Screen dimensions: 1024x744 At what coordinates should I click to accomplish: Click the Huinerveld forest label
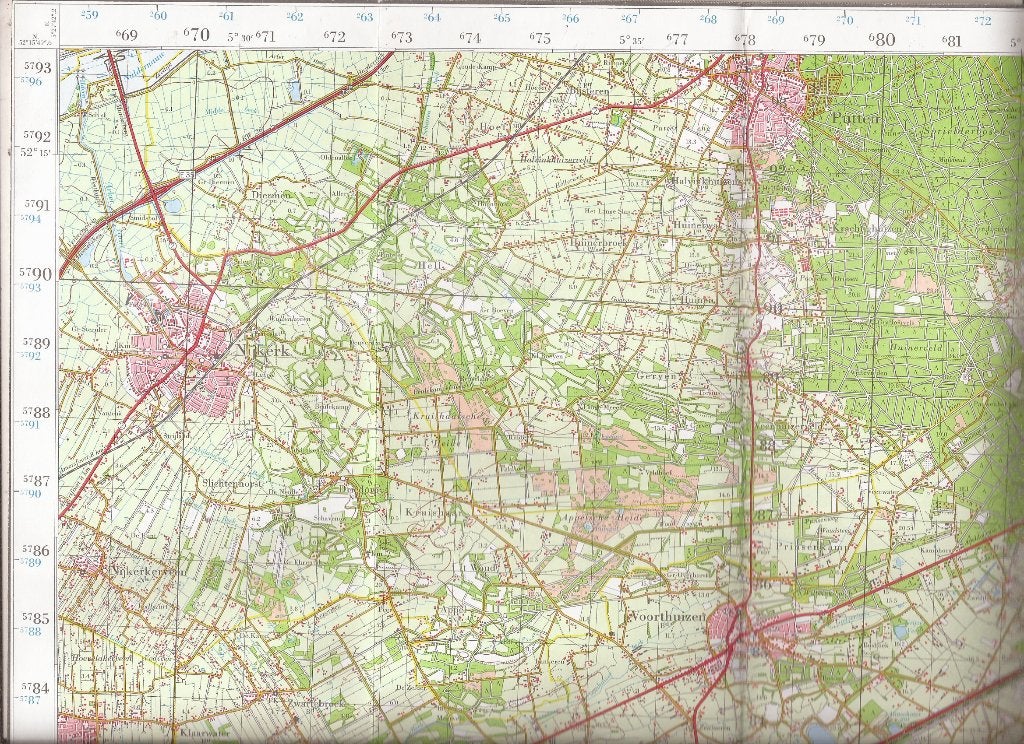point(915,349)
